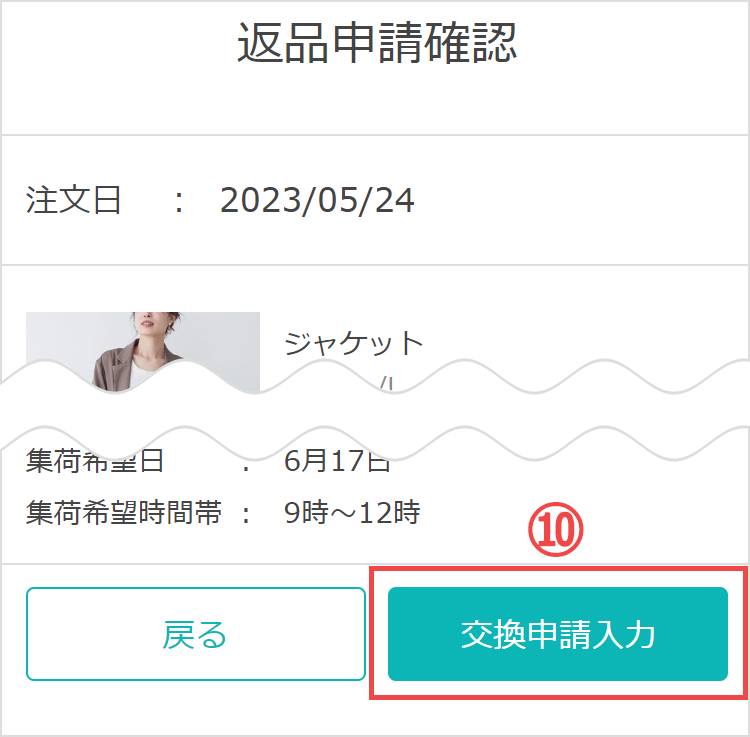The image size is (750, 737).
Task: Click the upper wavy omission line
Action: tap(375, 377)
